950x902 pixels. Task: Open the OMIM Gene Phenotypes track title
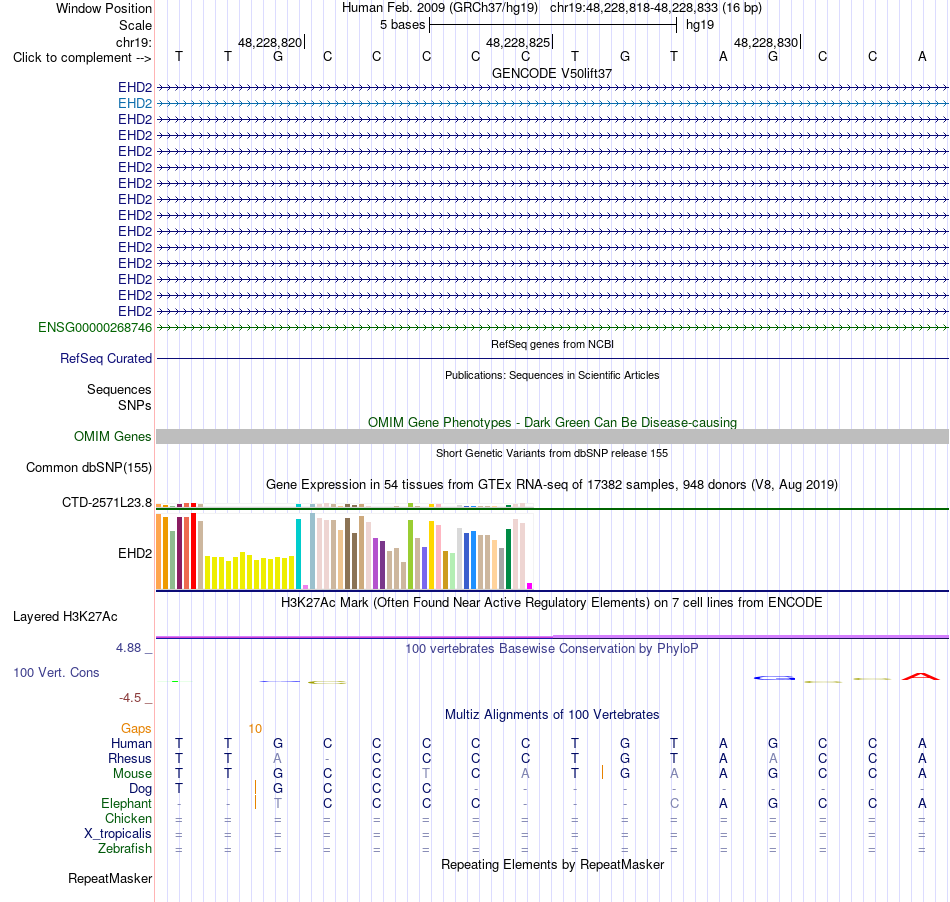pyautogui.click(x=553, y=422)
